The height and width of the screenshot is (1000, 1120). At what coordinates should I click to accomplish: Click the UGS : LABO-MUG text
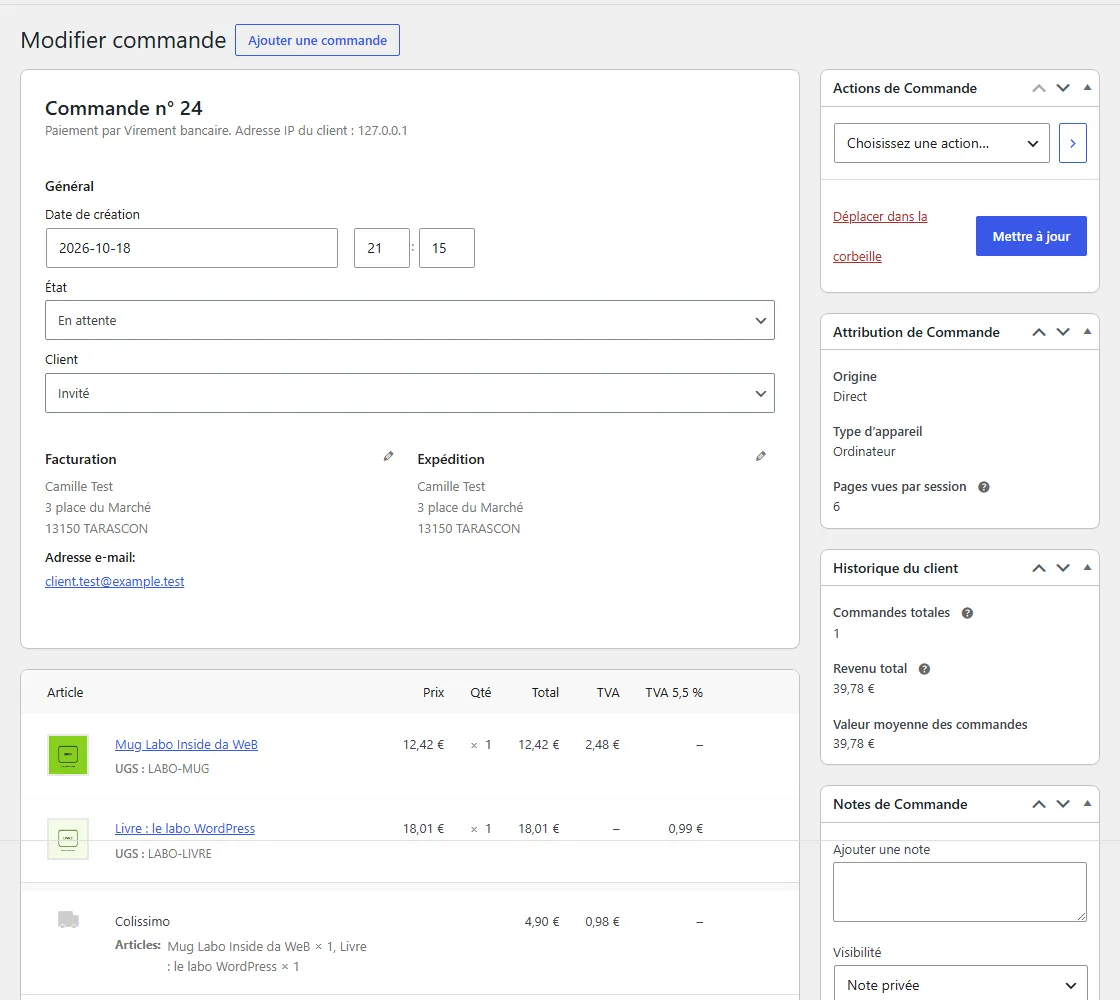coord(162,769)
